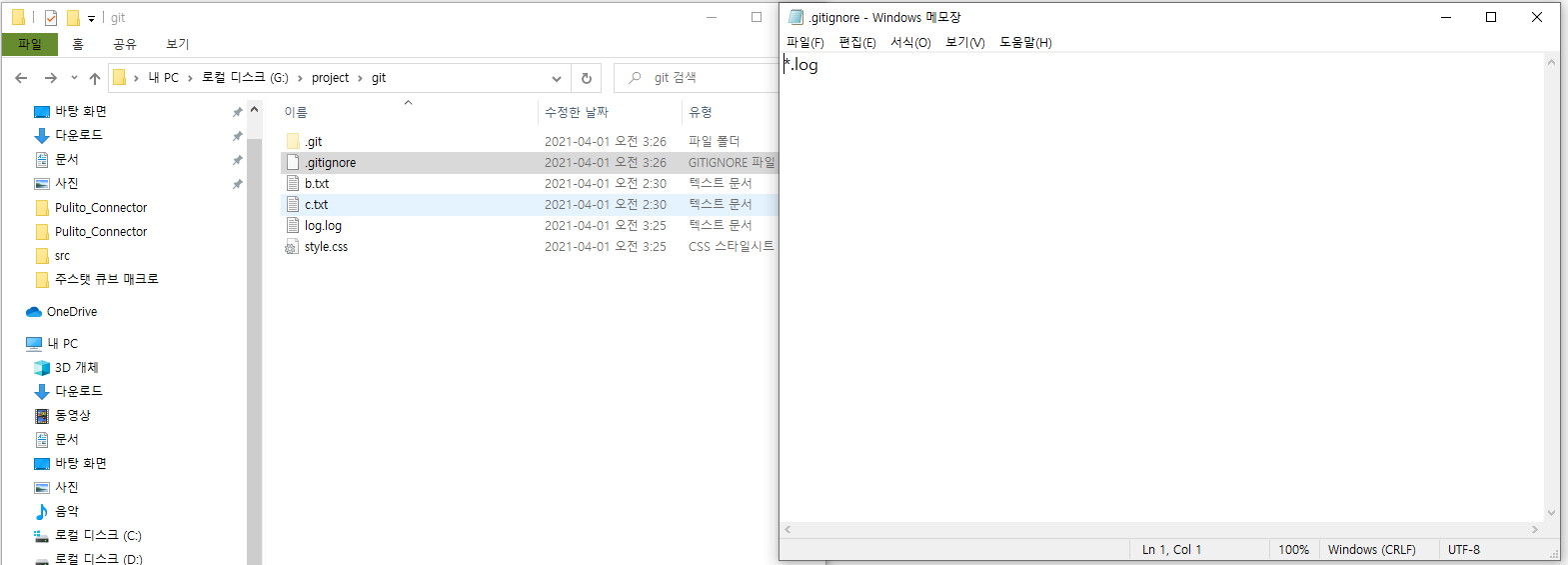
Task: Open recent locations dropdown arrow
Action: [74, 78]
